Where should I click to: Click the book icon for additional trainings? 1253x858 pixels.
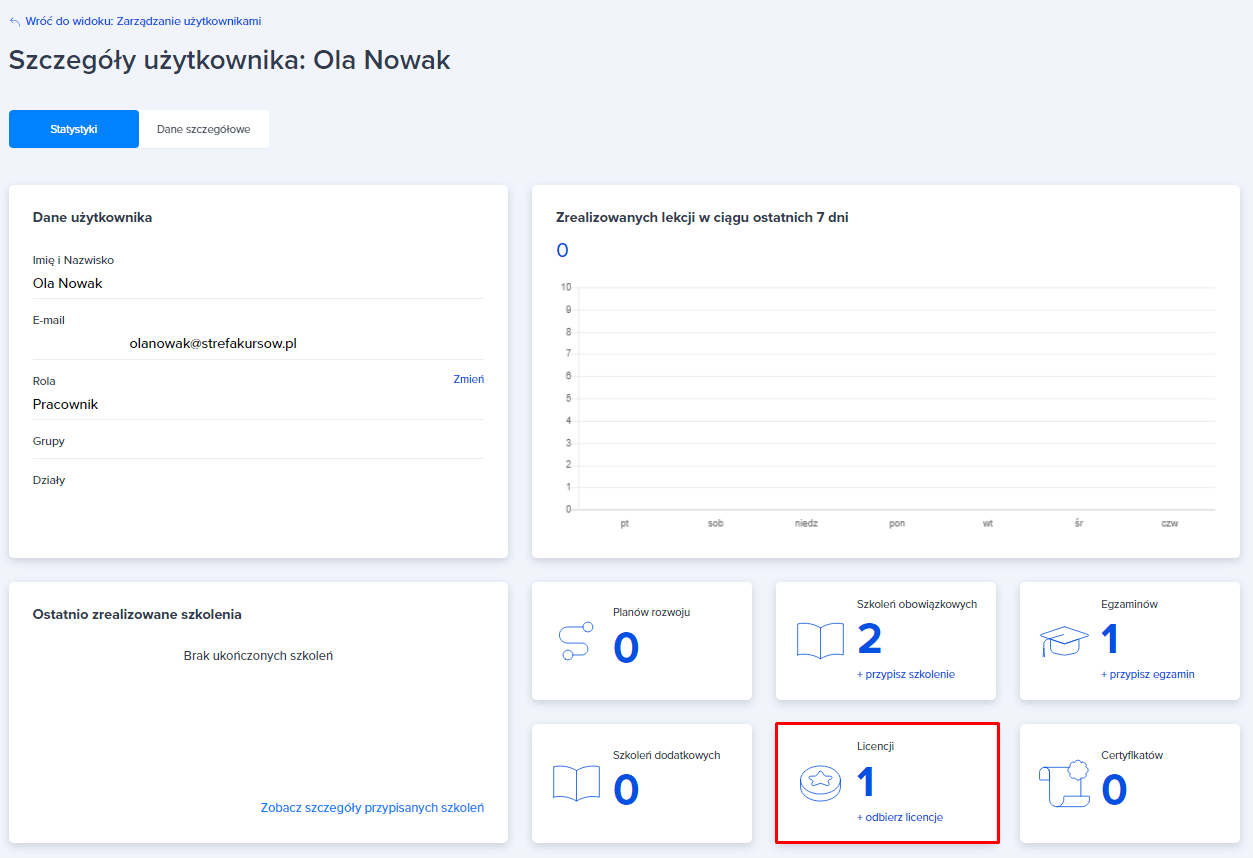point(576,782)
